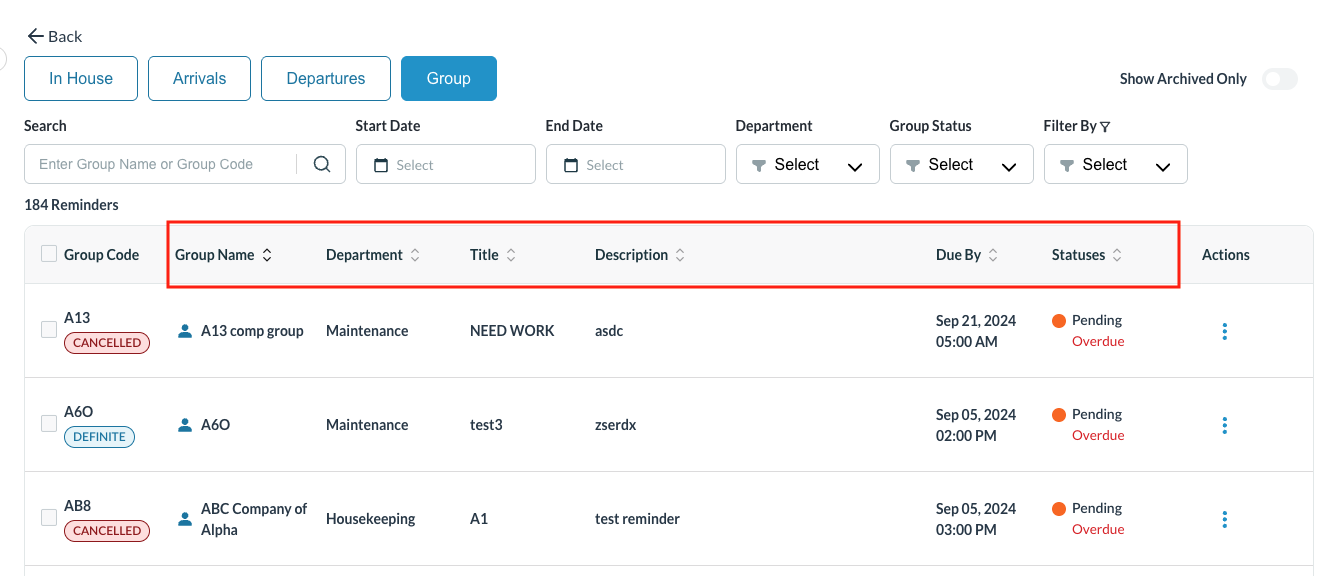
Task: Switch to the Departures tab
Action: pos(325,79)
